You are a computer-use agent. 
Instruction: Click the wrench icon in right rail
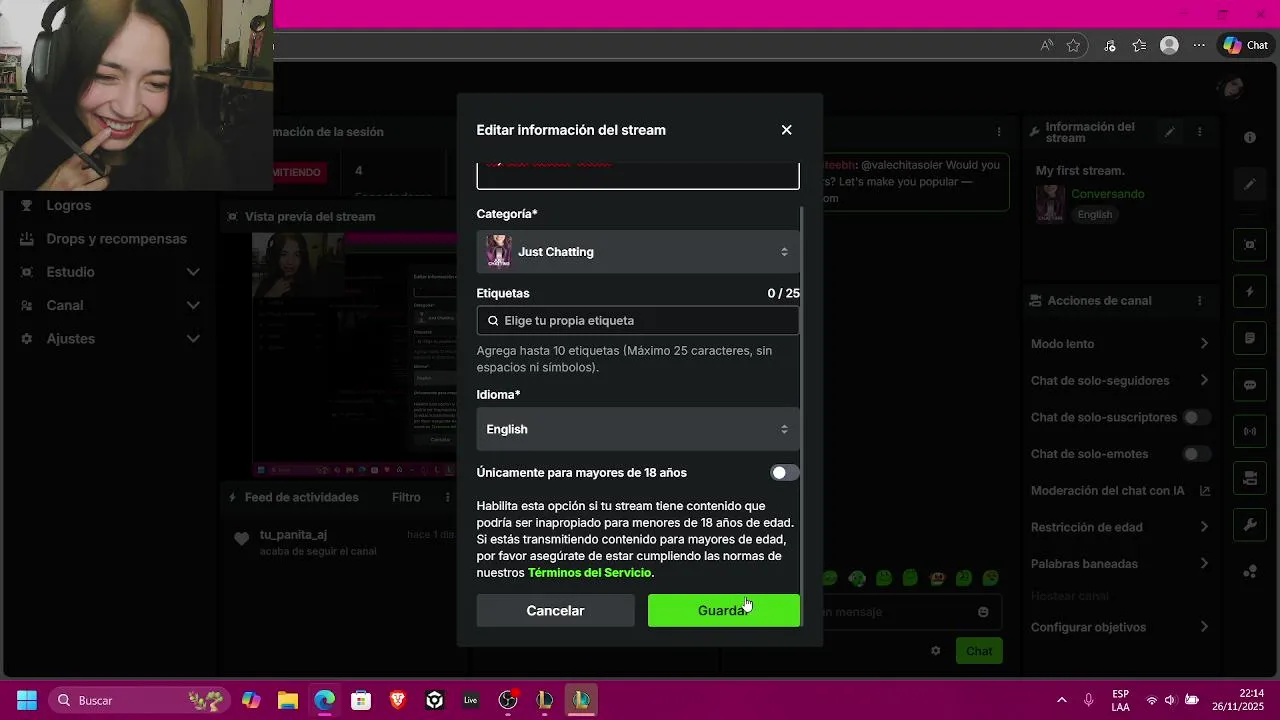[1250, 525]
